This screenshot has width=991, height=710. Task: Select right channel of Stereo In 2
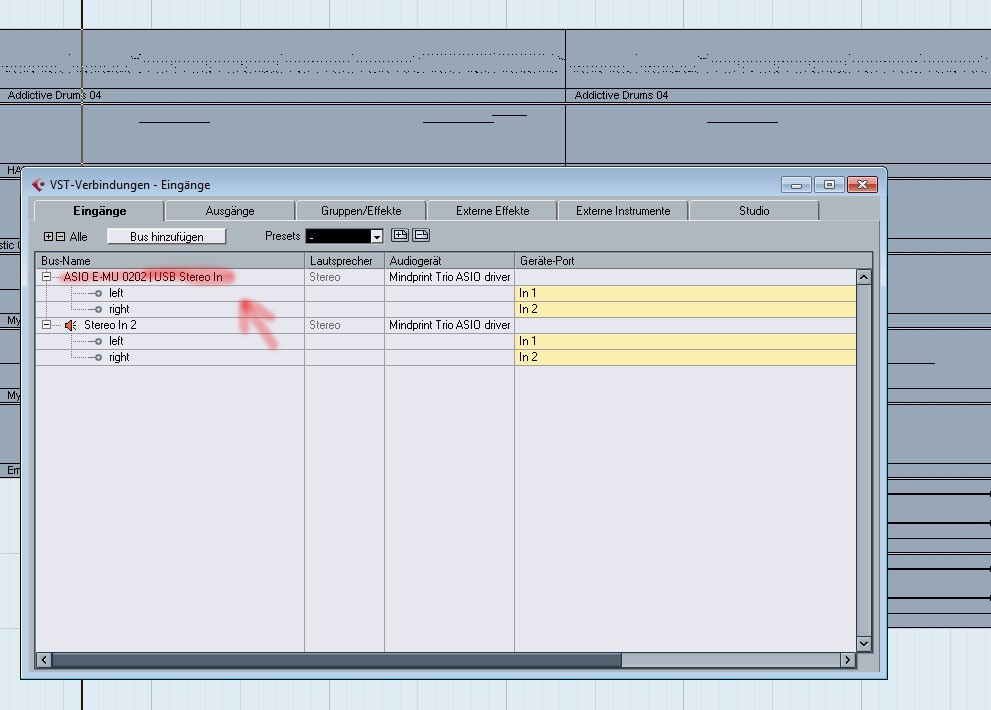(x=119, y=357)
